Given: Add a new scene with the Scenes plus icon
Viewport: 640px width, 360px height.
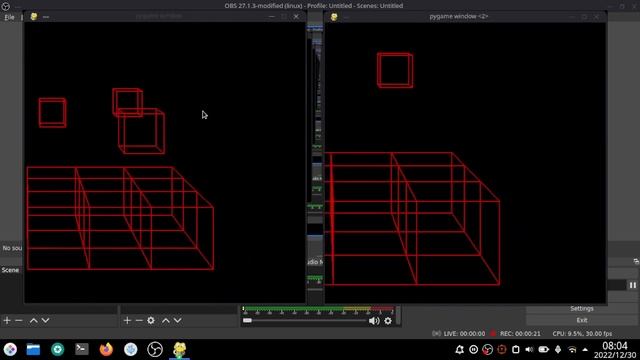Looking at the screenshot, I should (7, 320).
